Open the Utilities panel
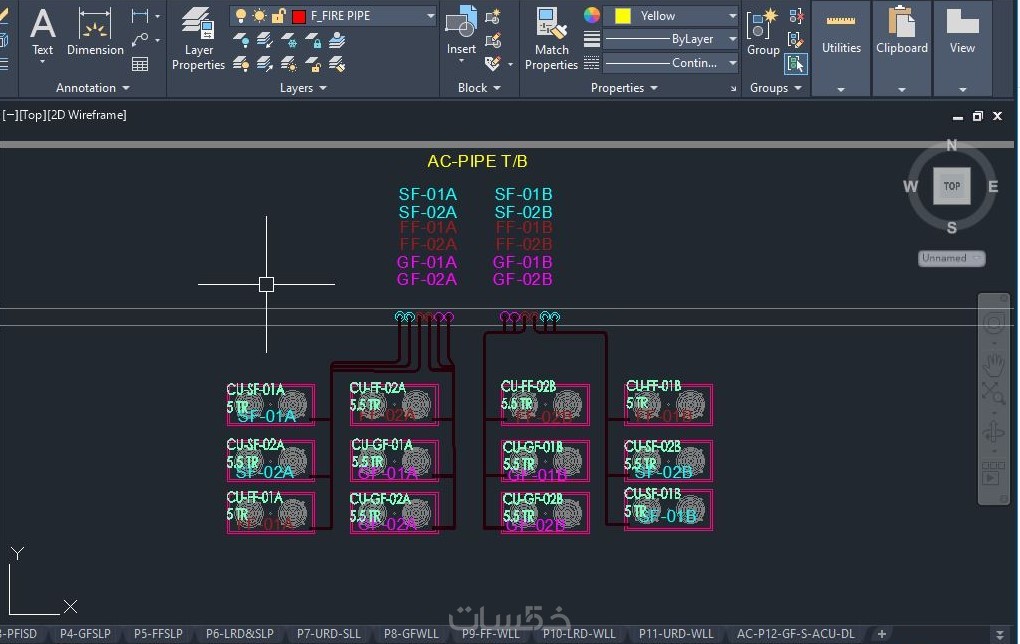 (840, 48)
